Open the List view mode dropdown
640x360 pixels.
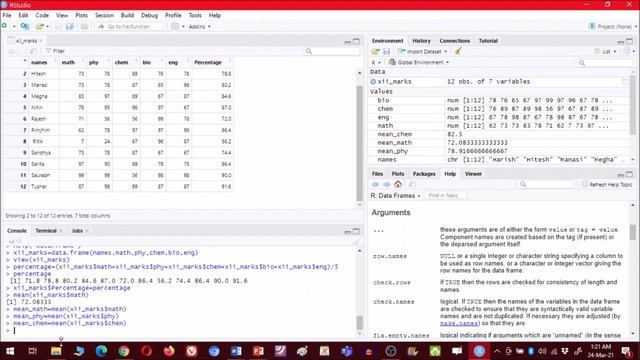click(x=605, y=51)
